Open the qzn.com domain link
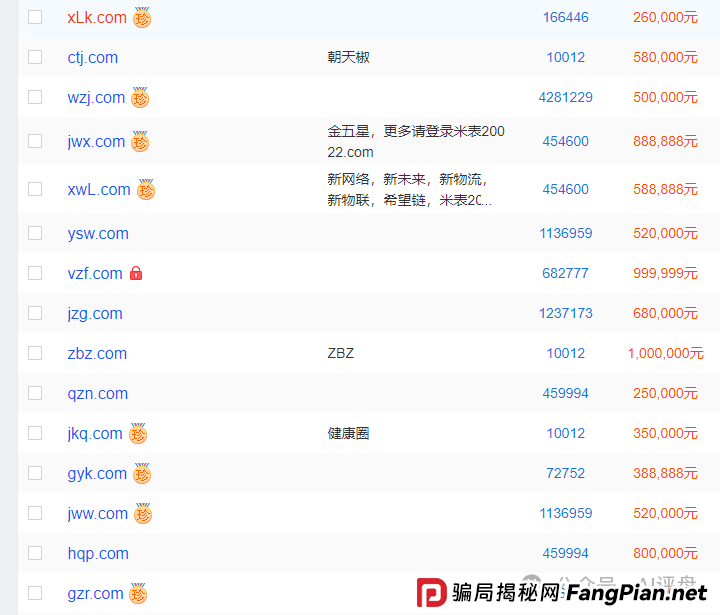The height and width of the screenshot is (615, 720). click(98, 393)
